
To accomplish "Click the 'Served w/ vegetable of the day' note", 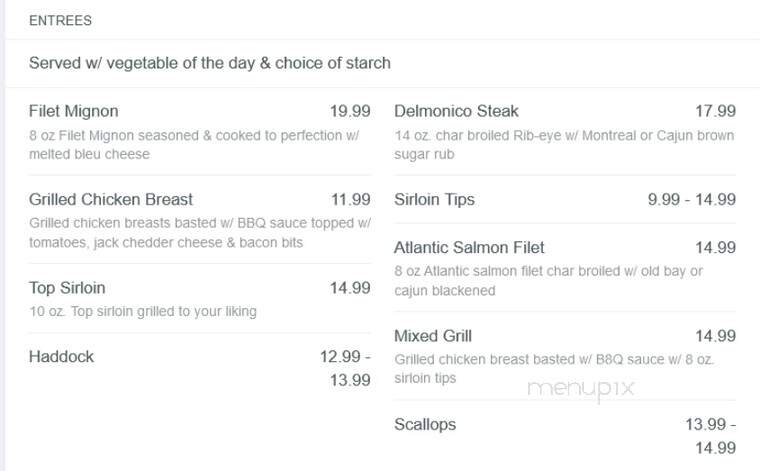I will pyautogui.click(x=210, y=63).
